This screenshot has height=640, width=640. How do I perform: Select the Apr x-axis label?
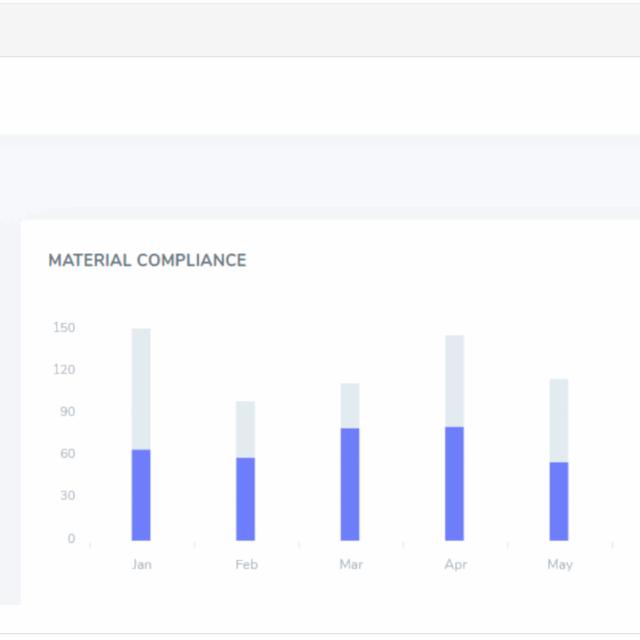coord(455,564)
